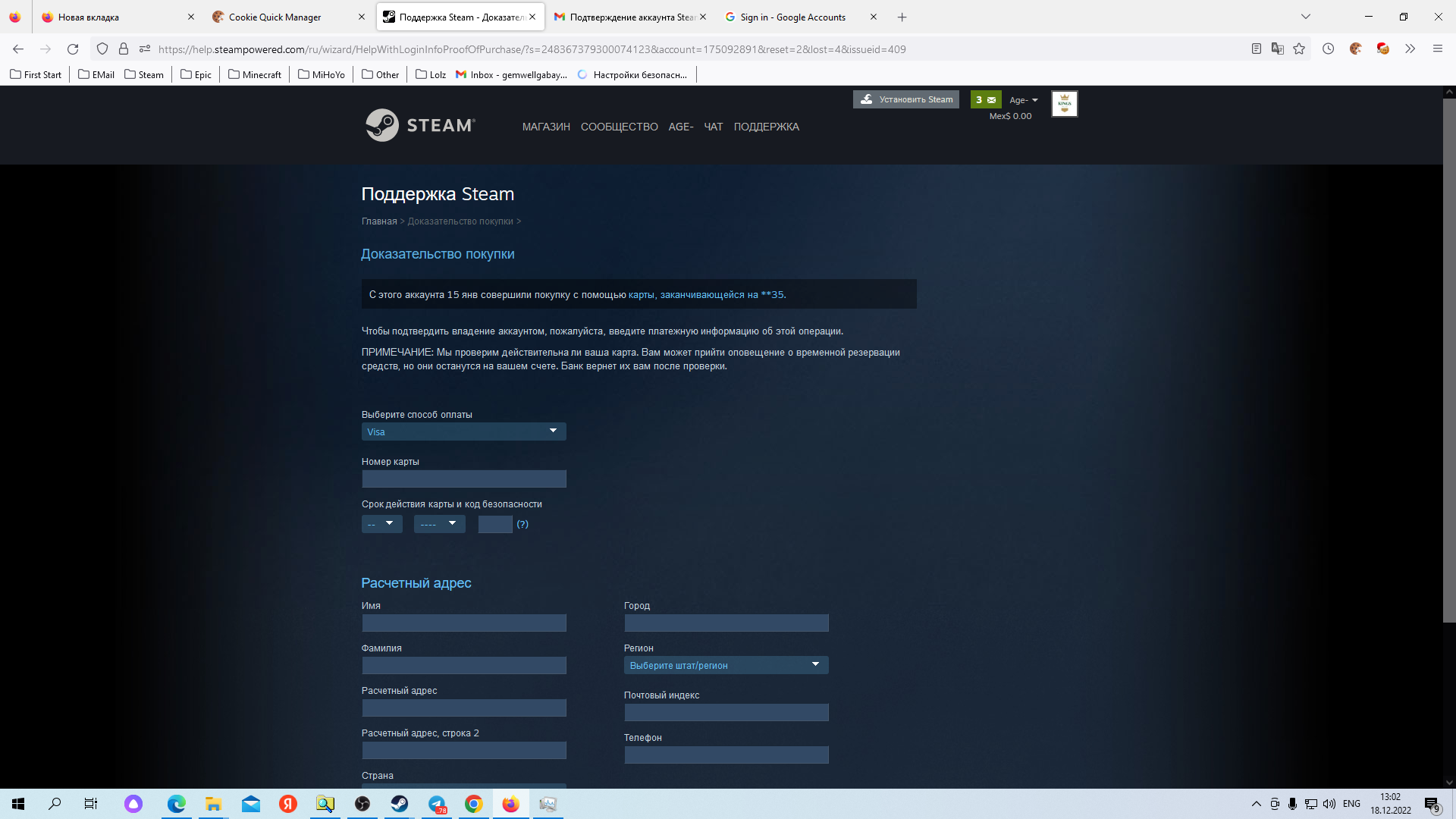Open the card expiry month dropdown
Image resolution: width=1456 pixels, height=819 pixels.
pos(381,524)
